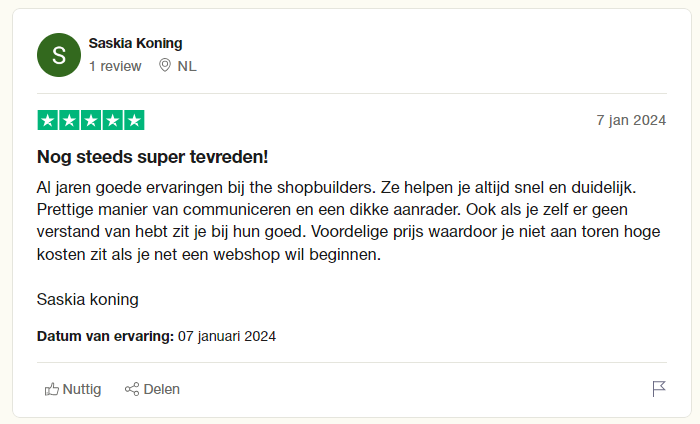Click the "NL" country label
700x424 pixels.
(187, 66)
